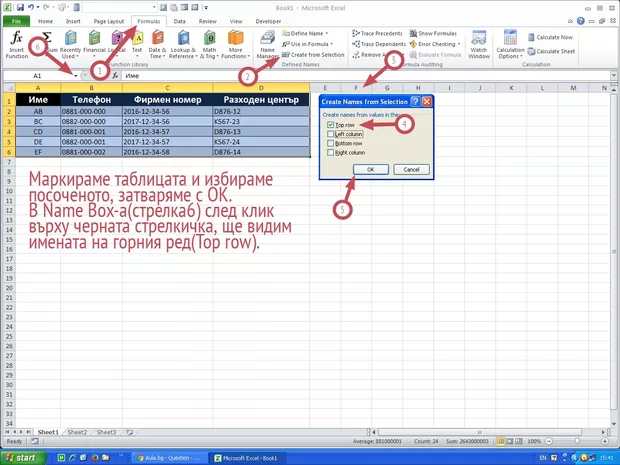620x465 pixels.
Task: Open the Math & Trig functions library
Action: [x=209, y=44]
